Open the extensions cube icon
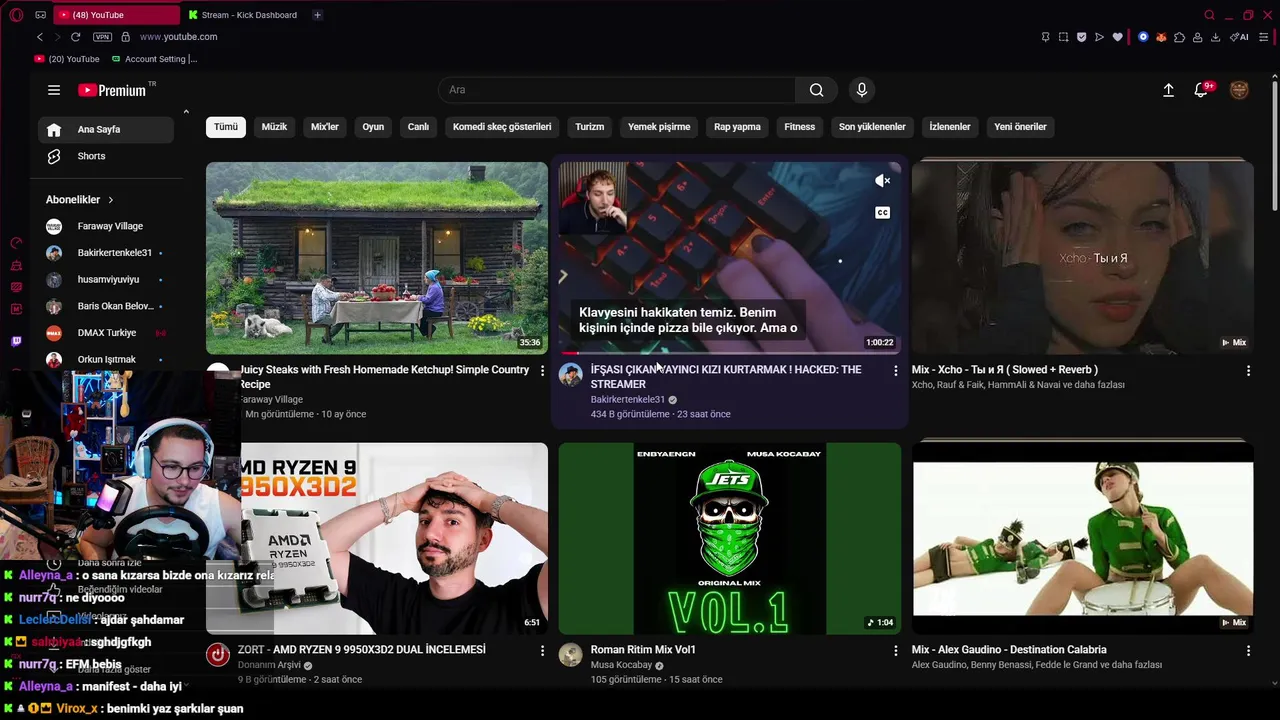This screenshot has height=720, width=1280. 1179,37
